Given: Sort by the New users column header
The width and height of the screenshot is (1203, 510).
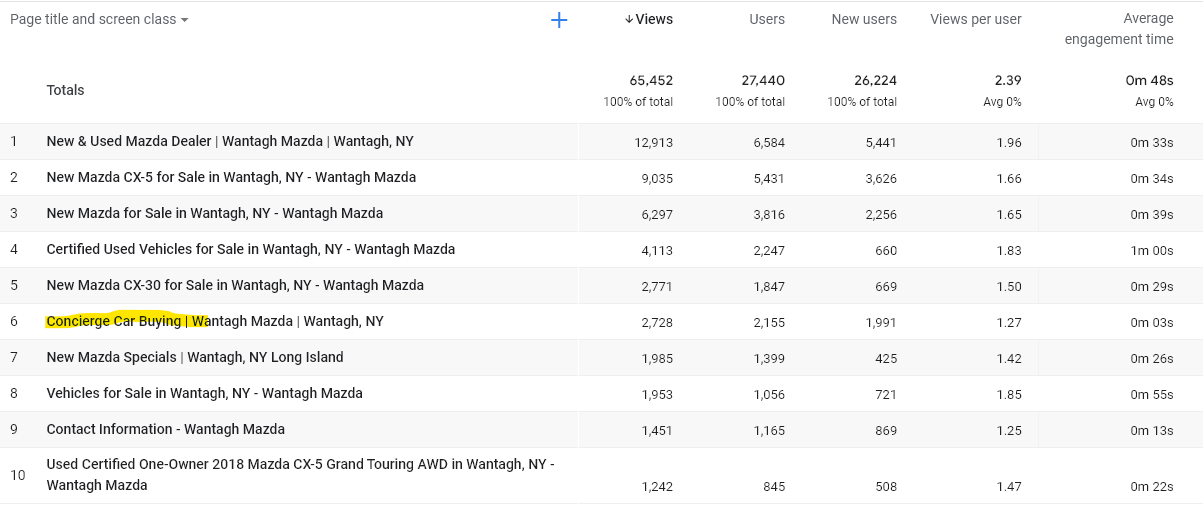Looking at the screenshot, I should (864, 19).
